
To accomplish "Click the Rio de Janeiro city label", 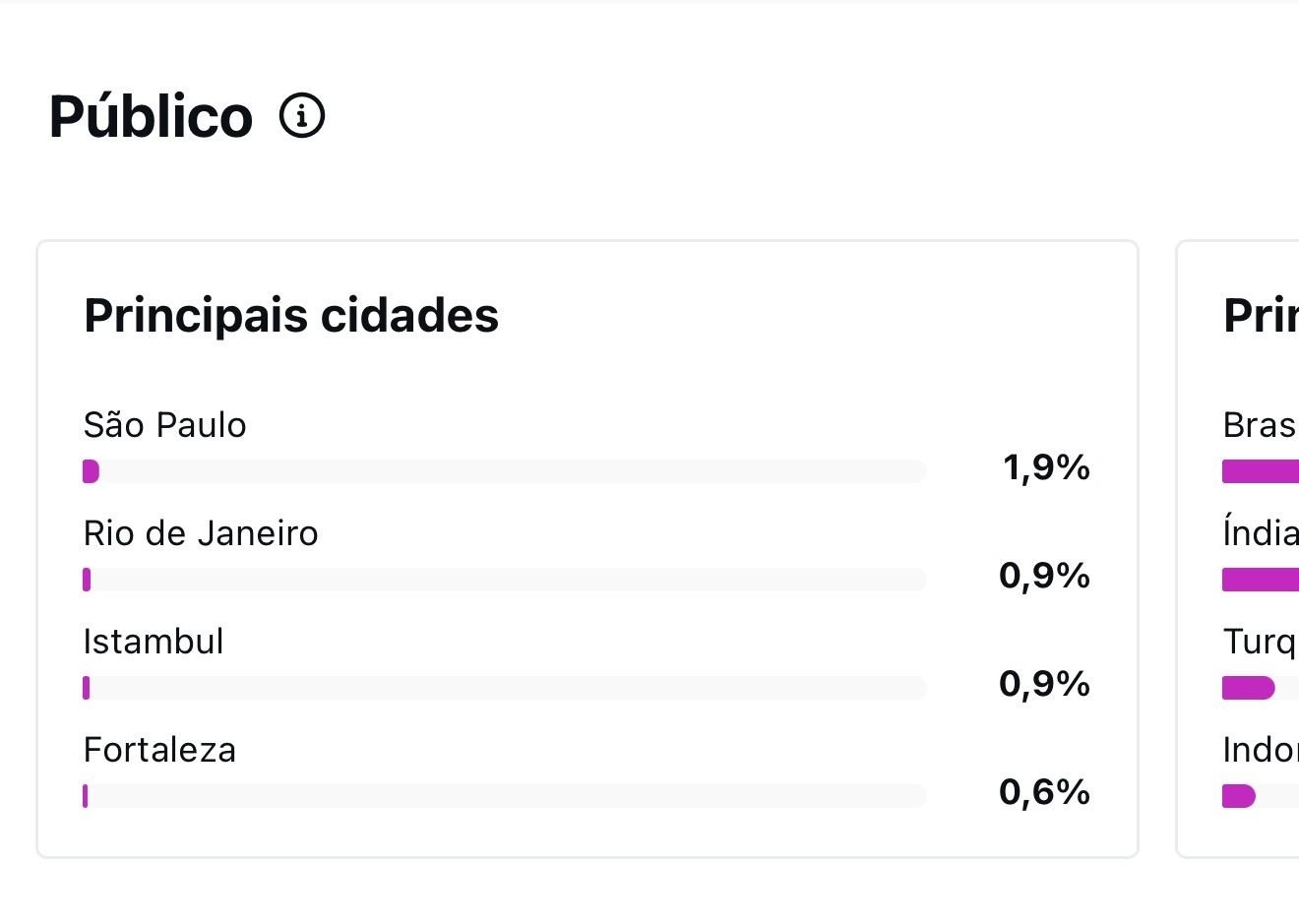I will [x=201, y=533].
